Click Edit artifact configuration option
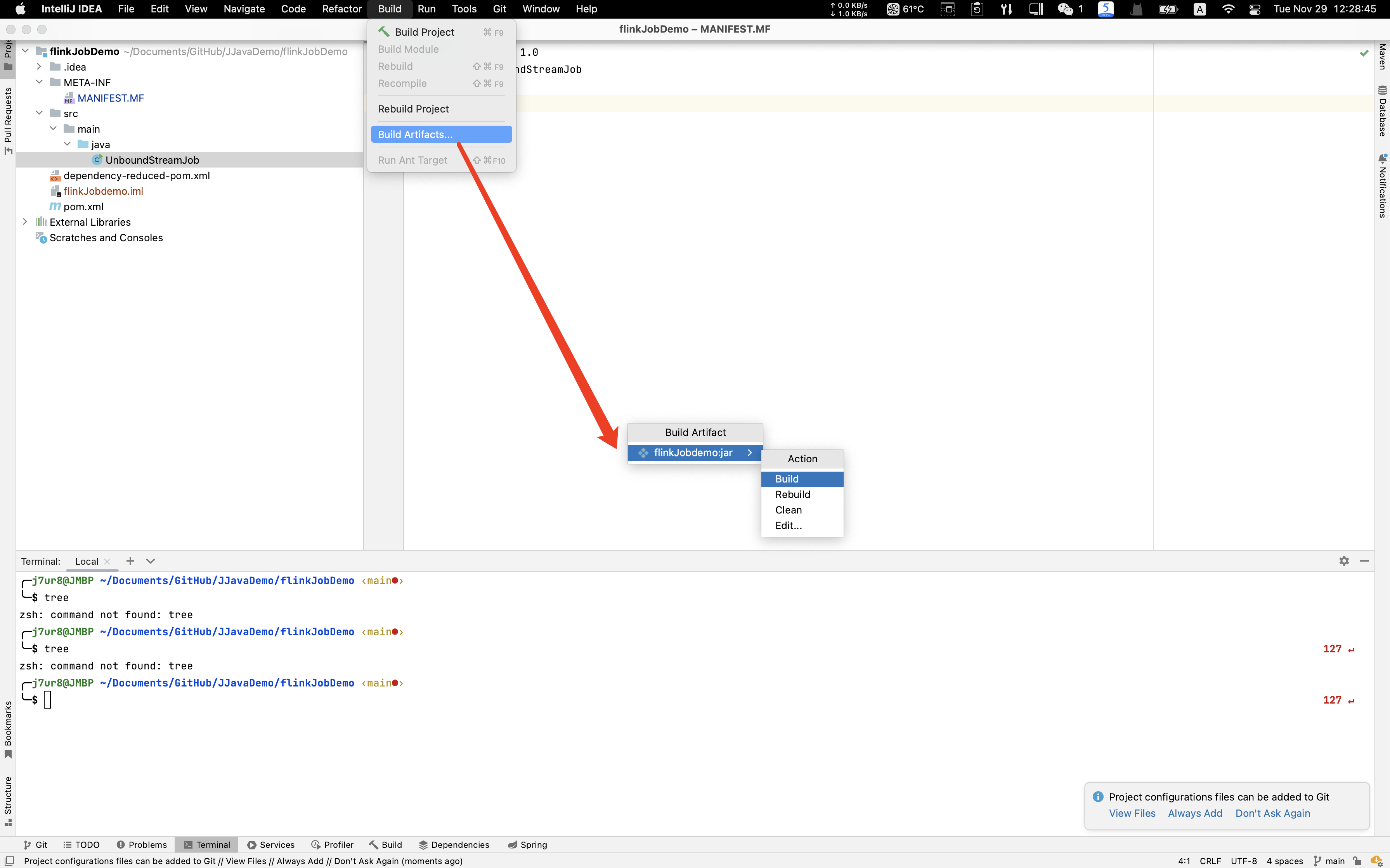The width and height of the screenshot is (1390, 868). tap(789, 525)
